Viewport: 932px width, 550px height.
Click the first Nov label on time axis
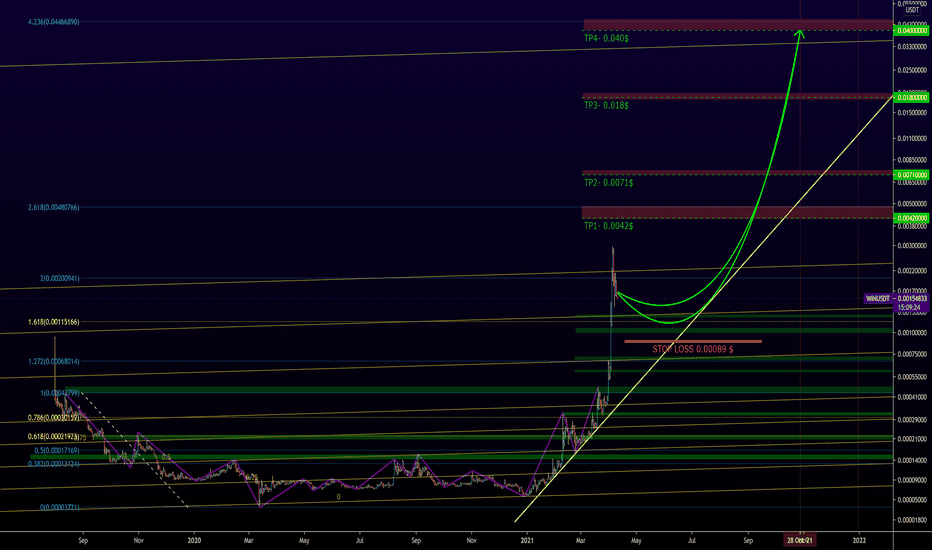138,540
